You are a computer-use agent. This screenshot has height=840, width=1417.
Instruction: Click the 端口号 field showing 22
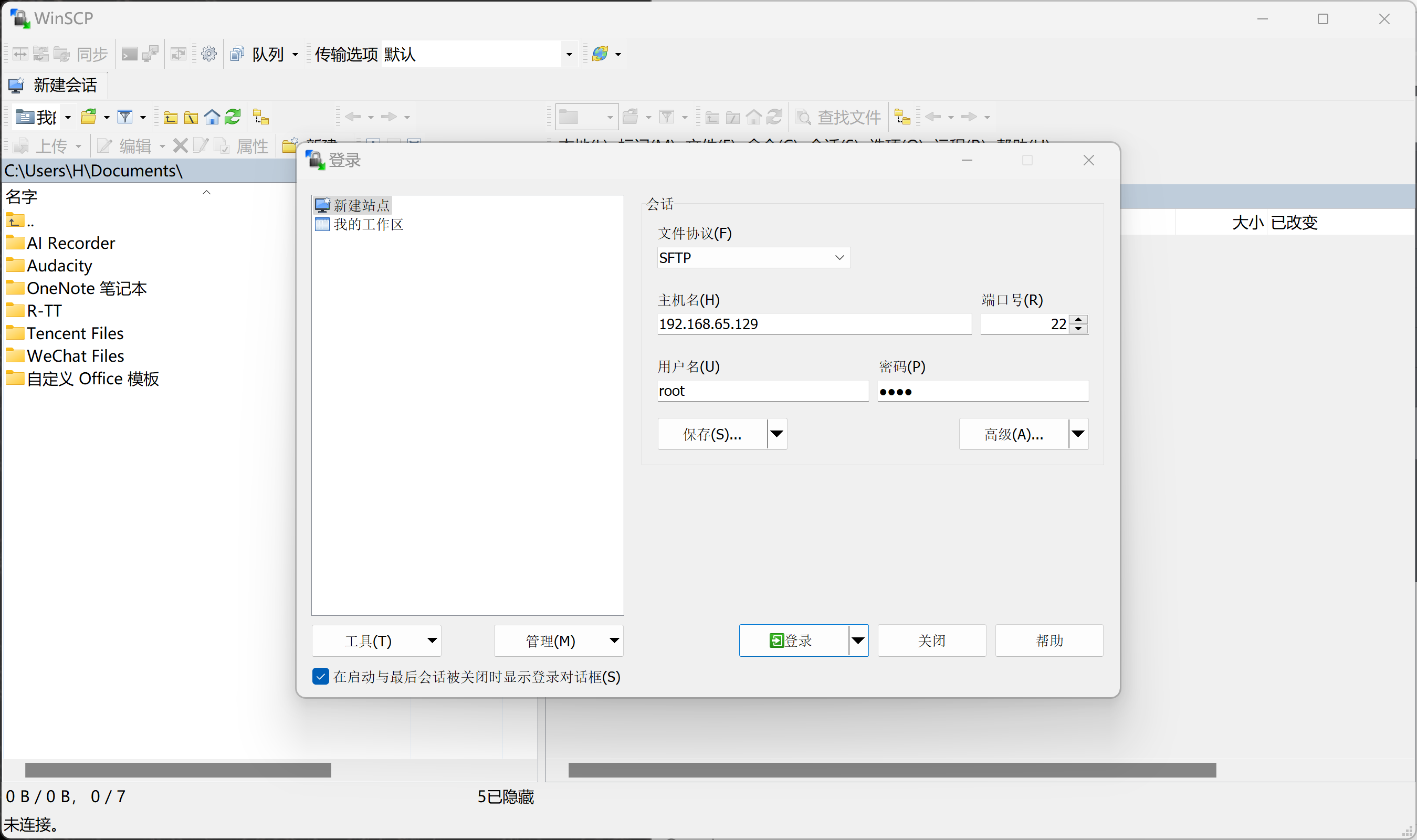pyautogui.click(x=1024, y=324)
